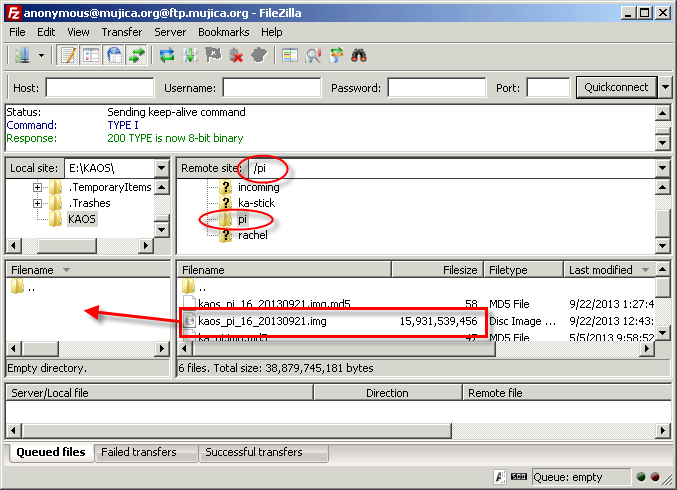
Task: Select the incoming remote folder
Action: click(x=259, y=187)
